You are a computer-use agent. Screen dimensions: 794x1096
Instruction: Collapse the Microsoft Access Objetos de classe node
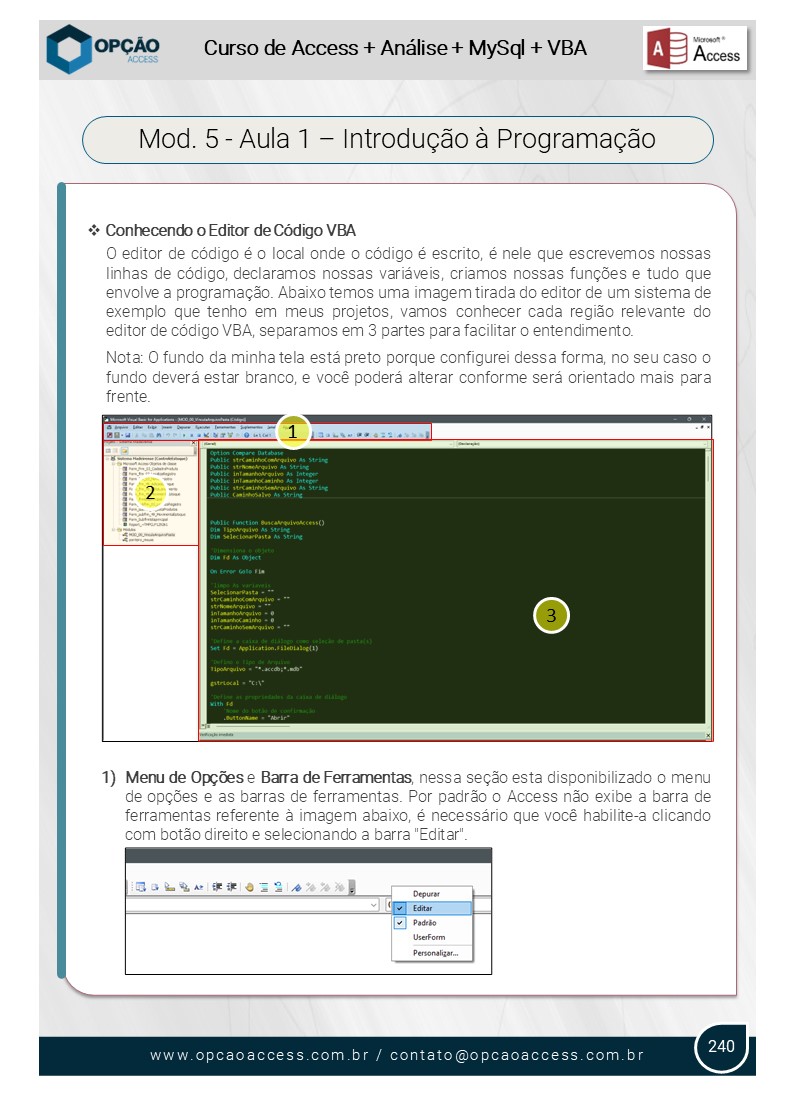click(113, 464)
